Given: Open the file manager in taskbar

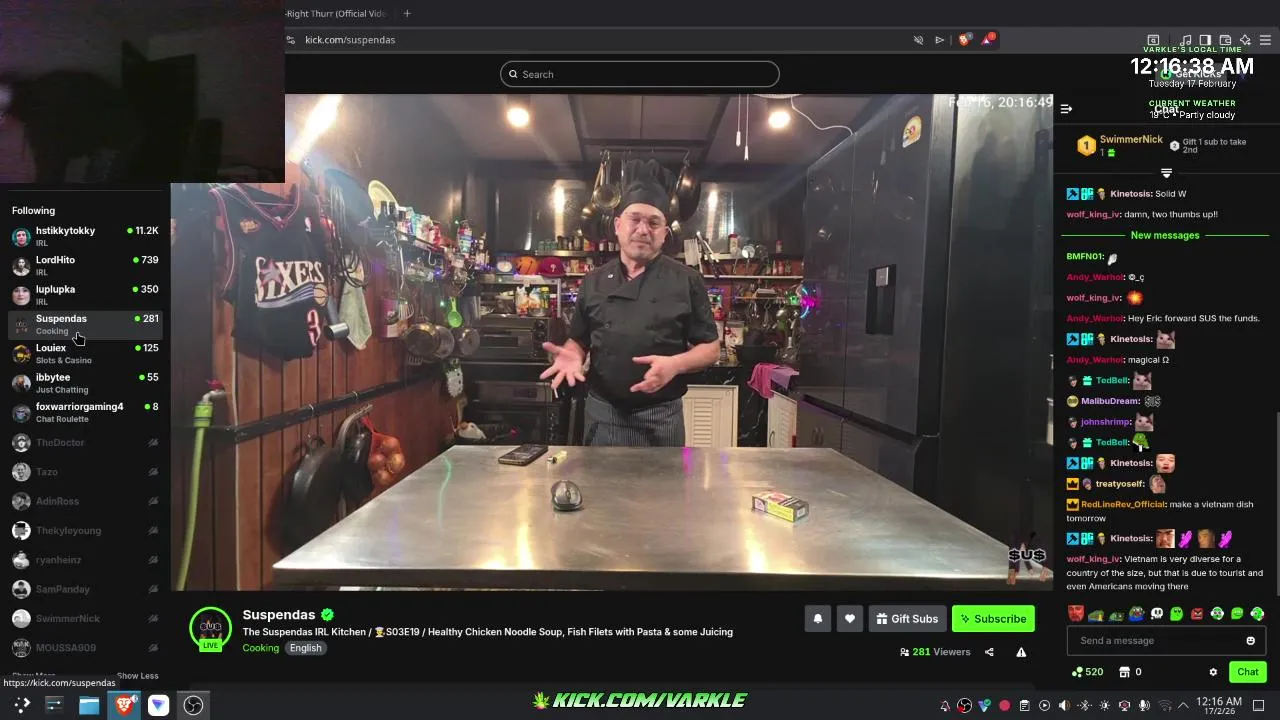Looking at the screenshot, I should [x=89, y=705].
